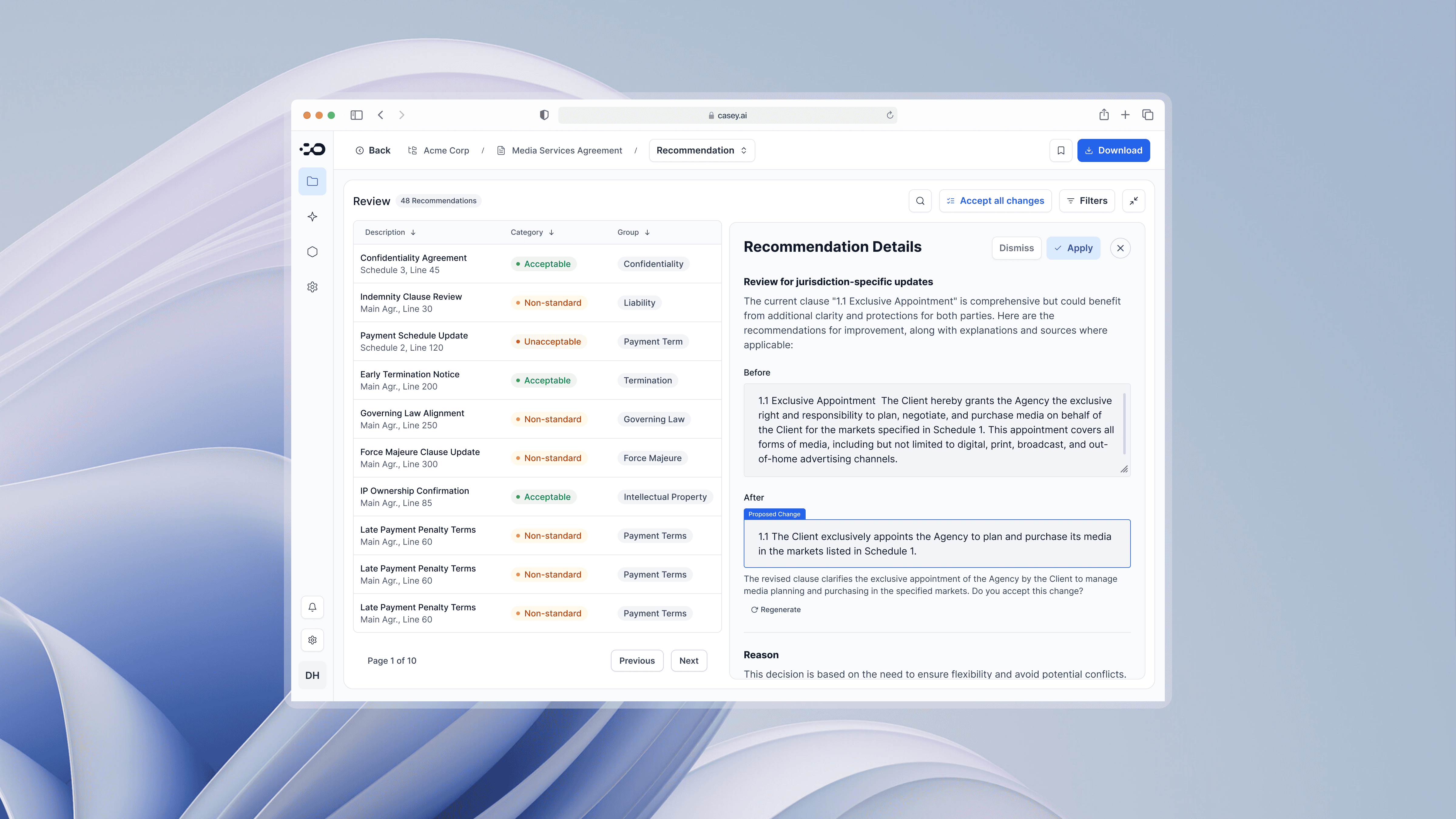This screenshot has width=1456, height=819.
Task: Click the Before text box scrollbar
Action: (1124, 424)
